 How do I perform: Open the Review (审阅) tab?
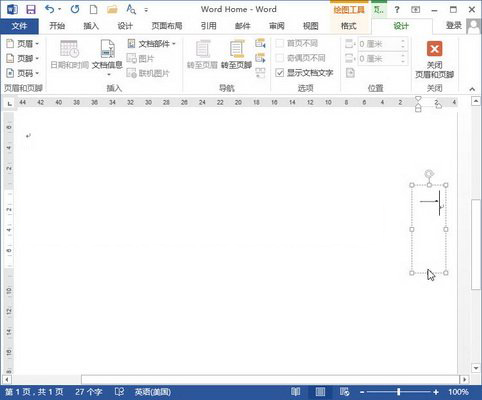277,26
